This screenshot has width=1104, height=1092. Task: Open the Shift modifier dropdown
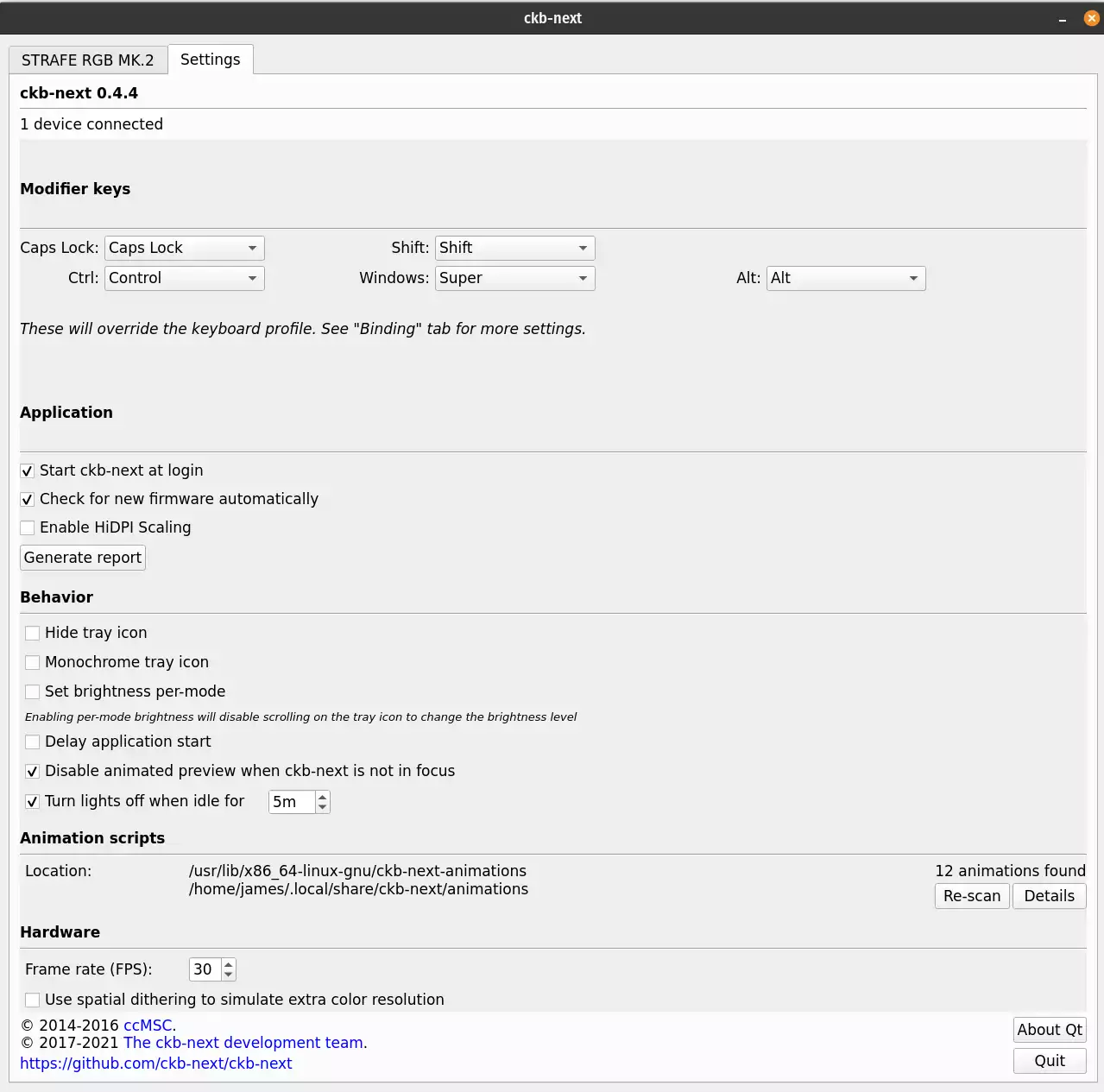pos(515,248)
